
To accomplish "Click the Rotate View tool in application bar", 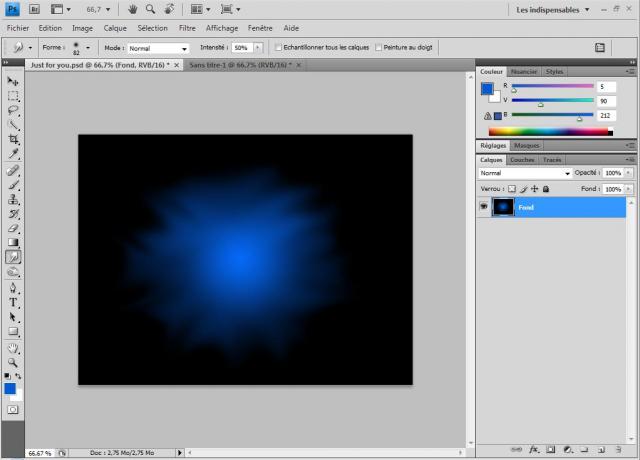I will pyautogui.click(x=169, y=9).
